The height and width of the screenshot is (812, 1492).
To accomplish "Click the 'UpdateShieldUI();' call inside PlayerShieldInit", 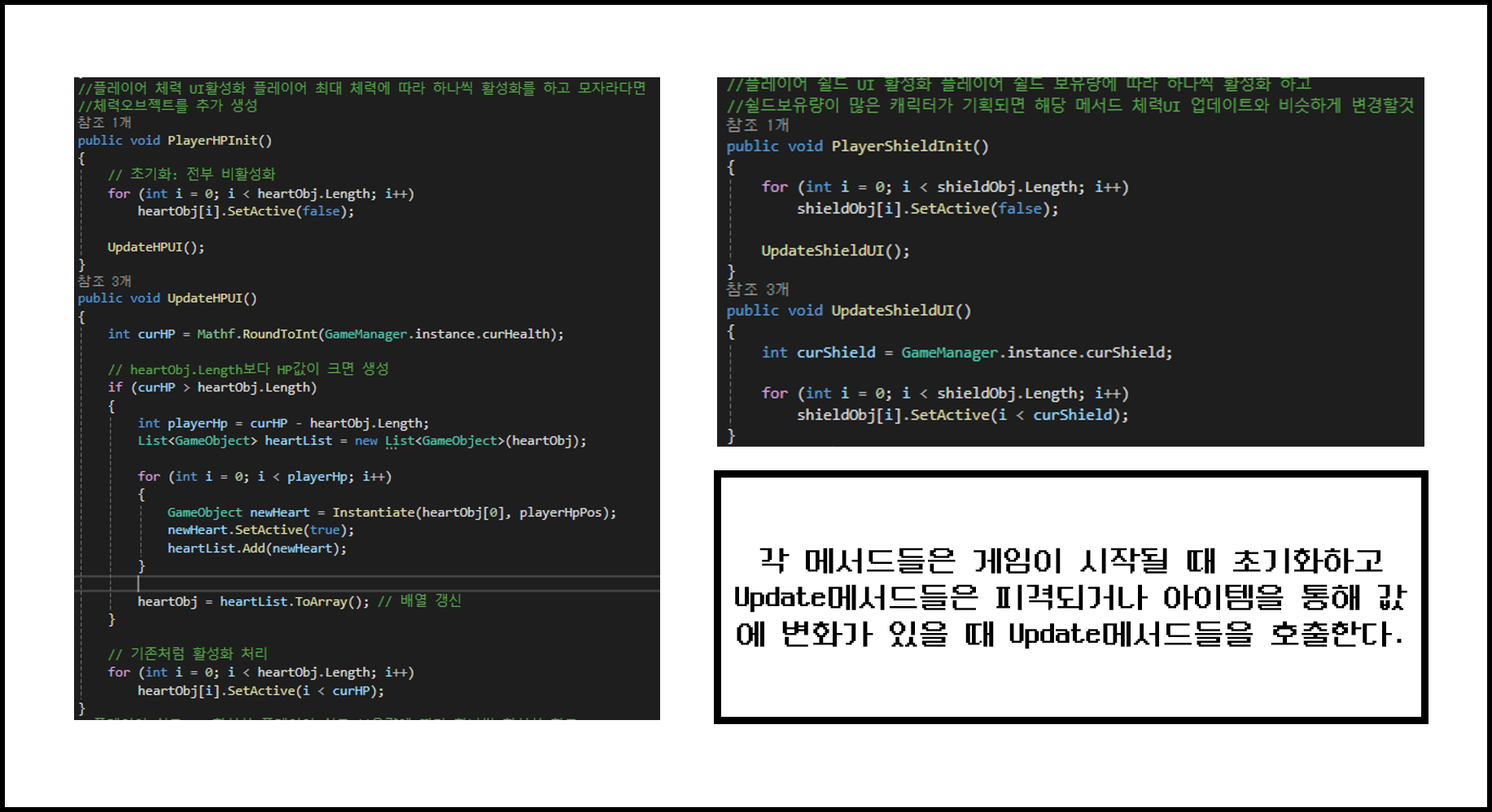I will coord(835,251).
